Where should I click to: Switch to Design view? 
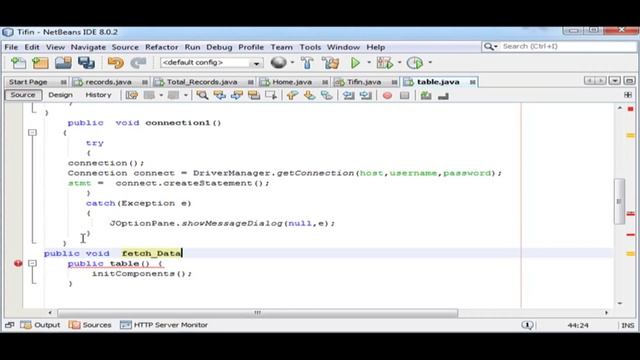tap(60, 95)
